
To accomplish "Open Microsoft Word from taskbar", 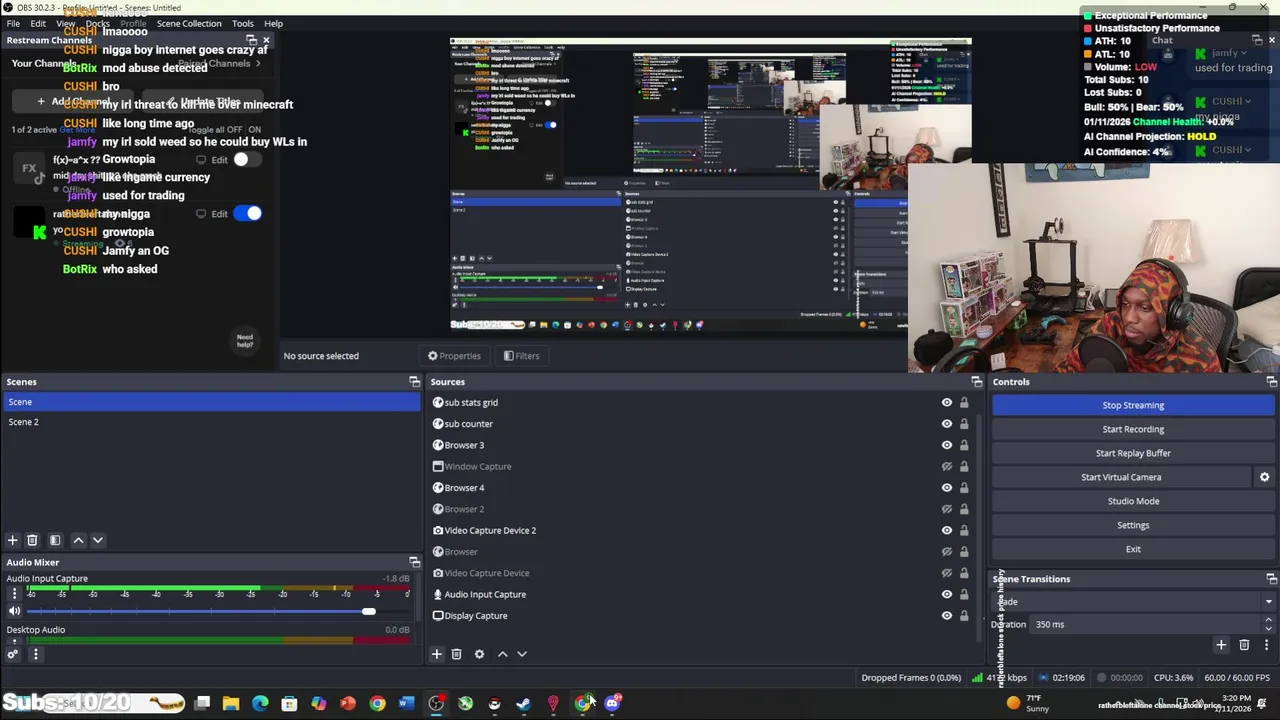I will point(406,704).
